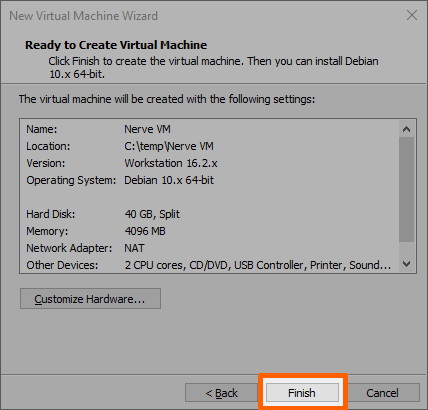
Task: Select the Version Workstation 16.2.x row
Action: point(209,163)
